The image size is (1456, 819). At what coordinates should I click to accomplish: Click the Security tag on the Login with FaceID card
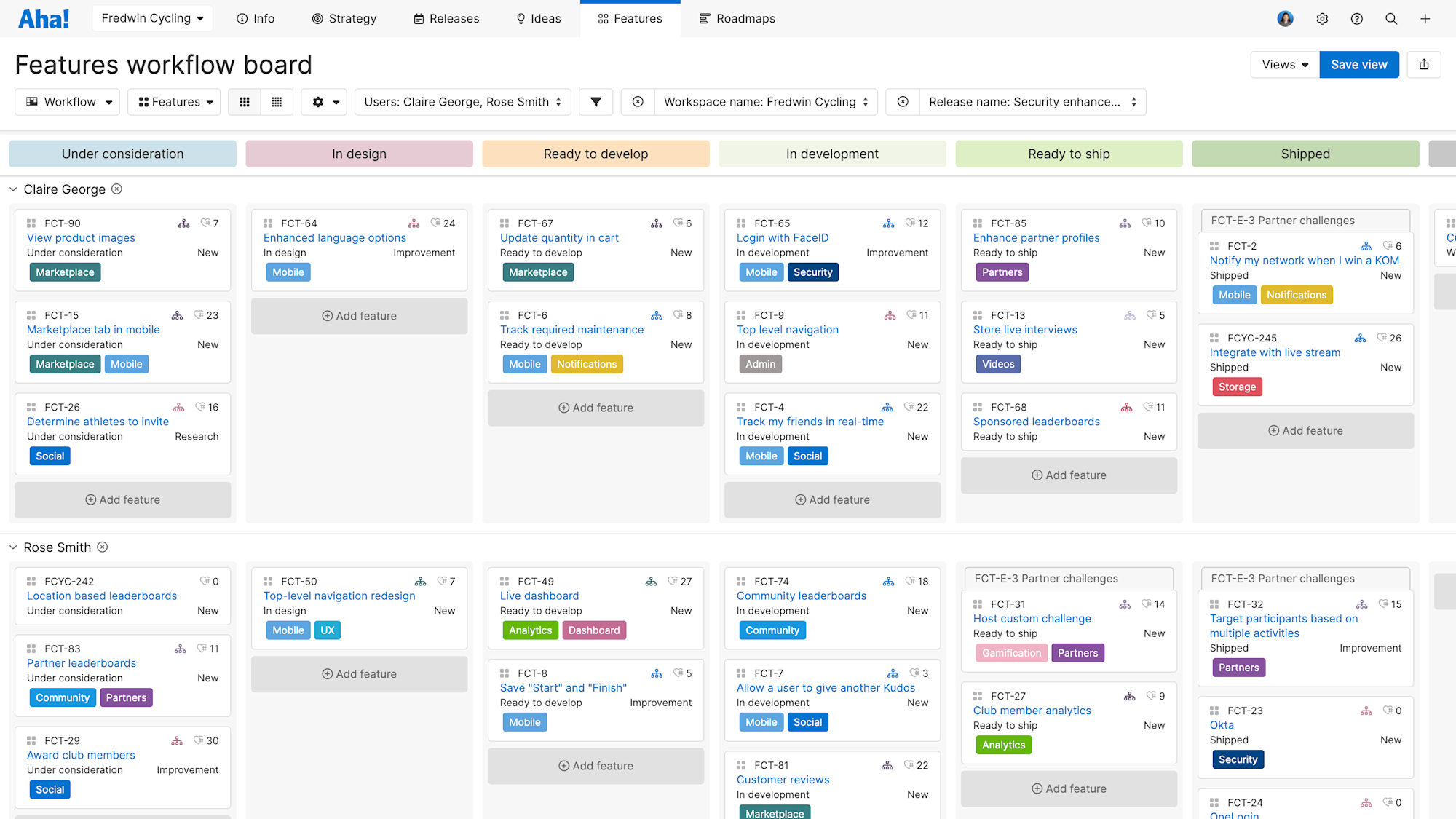[812, 272]
